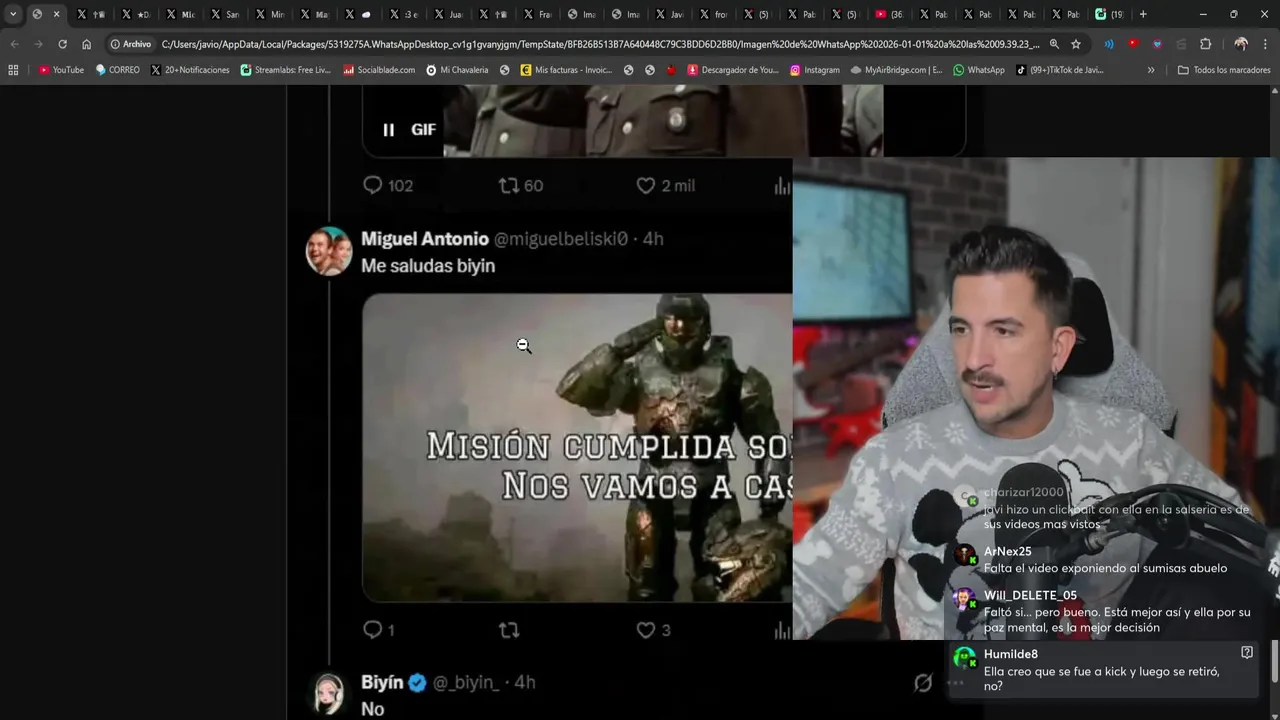Open the Archivo site info chip
The image size is (1280, 720).
(x=131, y=44)
